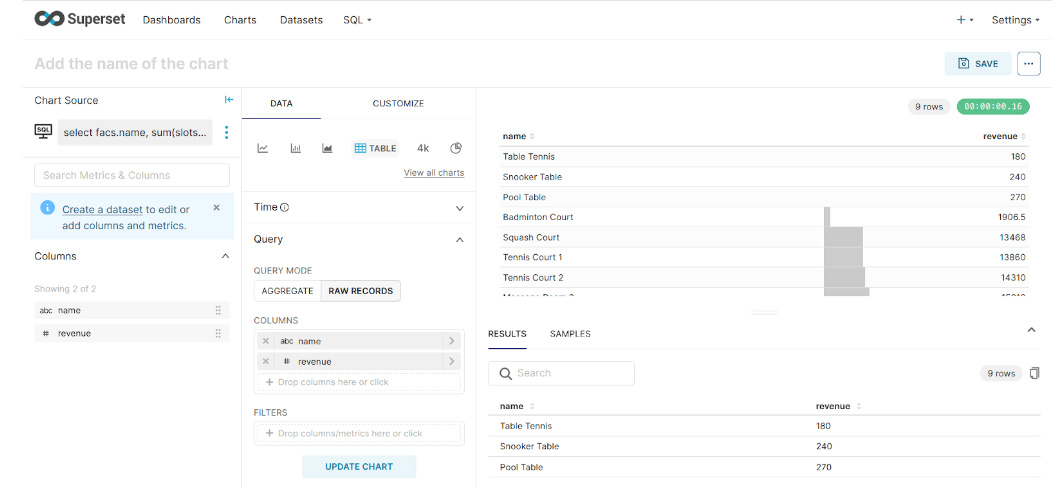Switch to the Customize tab
The height and width of the screenshot is (488, 1060).
coord(398,103)
